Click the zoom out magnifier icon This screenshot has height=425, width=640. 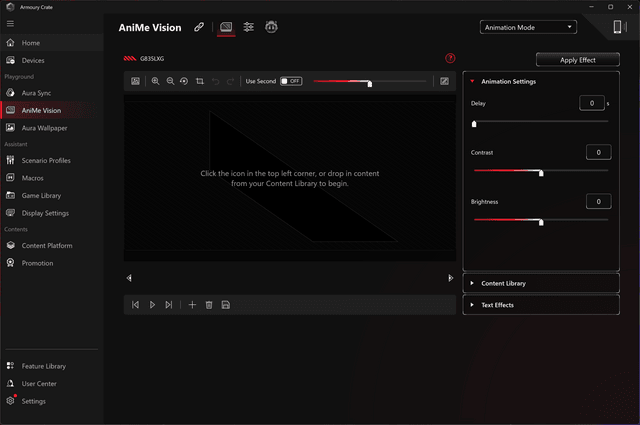[x=170, y=81]
